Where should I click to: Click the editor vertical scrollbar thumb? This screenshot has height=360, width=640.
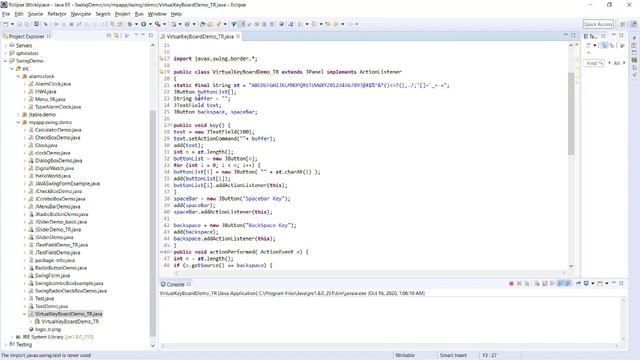[x=571, y=113]
